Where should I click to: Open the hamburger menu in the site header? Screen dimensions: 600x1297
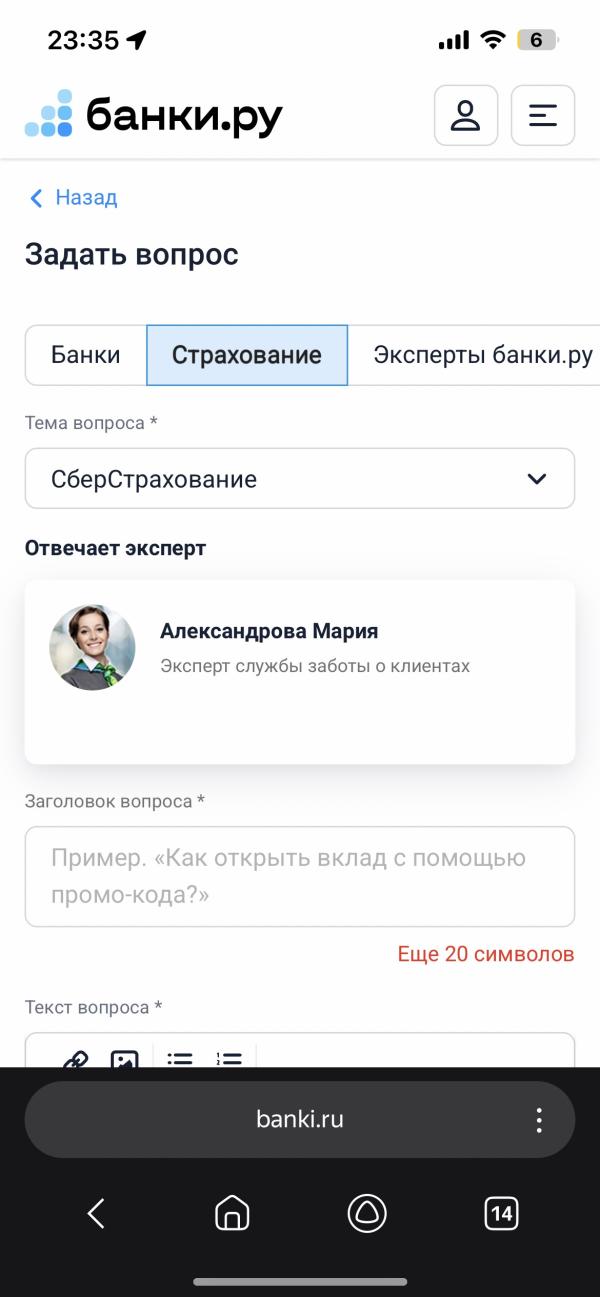pos(543,115)
